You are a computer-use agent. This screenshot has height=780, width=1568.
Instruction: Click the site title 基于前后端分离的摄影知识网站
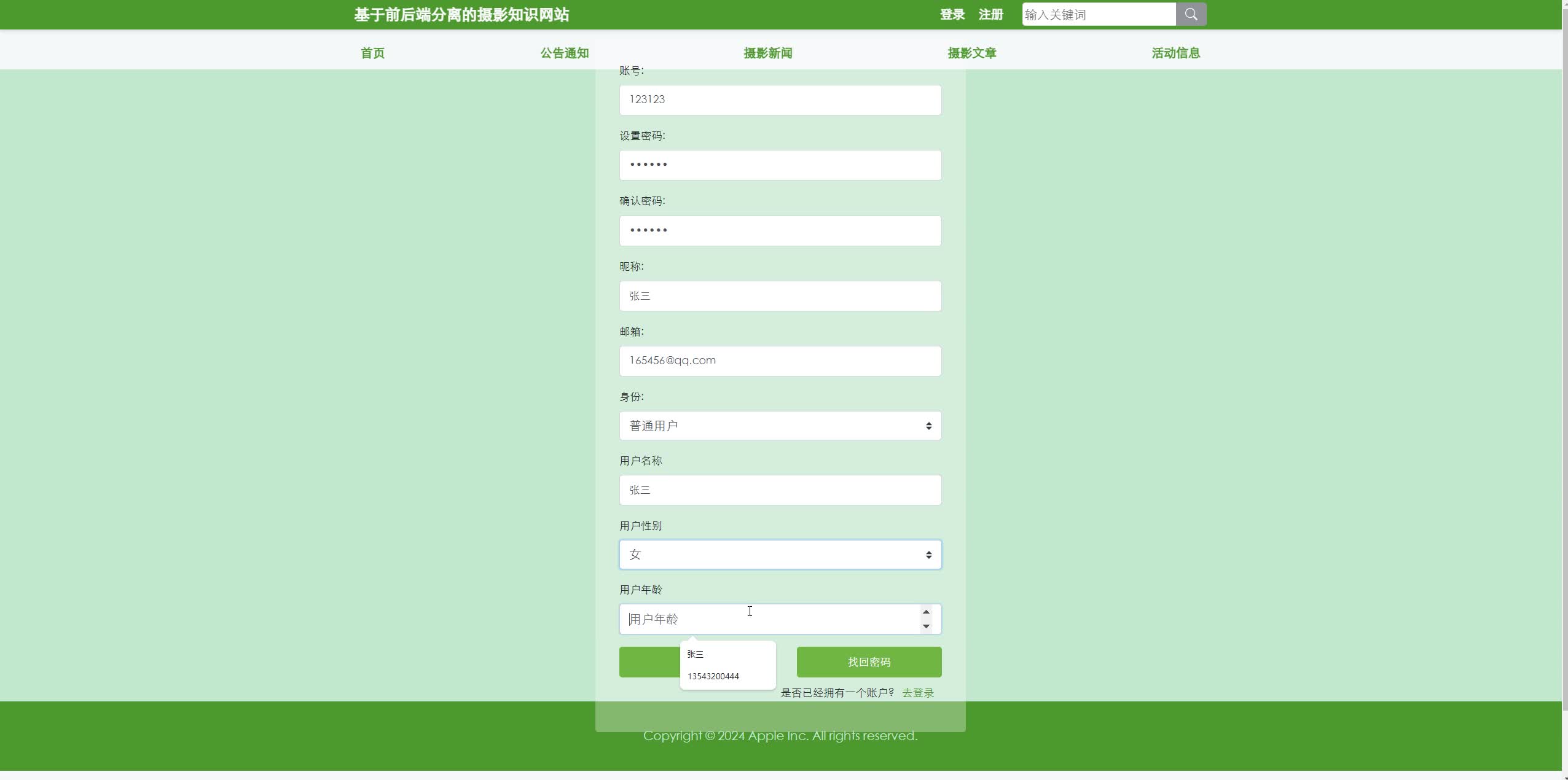click(x=461, y=14)
